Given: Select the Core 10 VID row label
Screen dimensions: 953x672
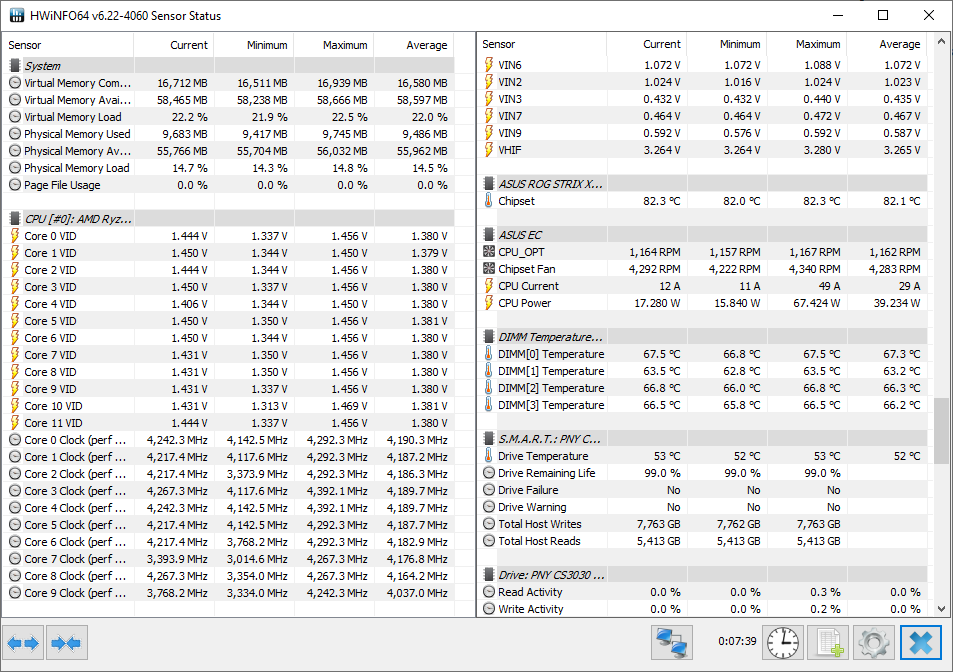Looking at the screenshot, I should pyautogui.click(x=53, y=406).
